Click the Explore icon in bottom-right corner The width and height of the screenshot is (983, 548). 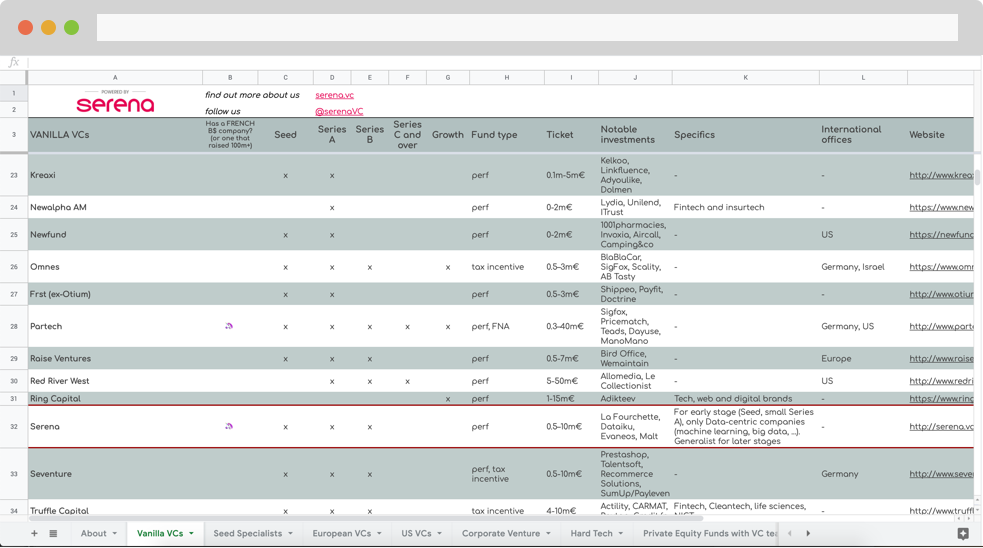[962, 534]
